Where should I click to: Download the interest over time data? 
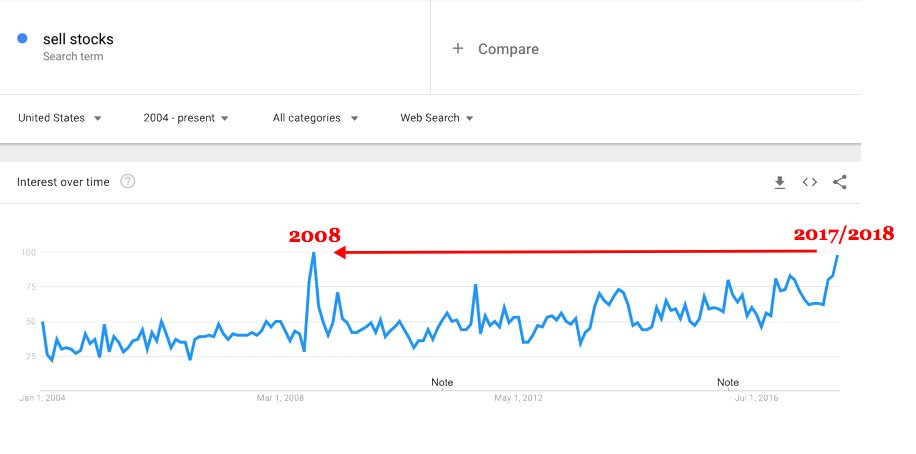click(x=780, y=182)
